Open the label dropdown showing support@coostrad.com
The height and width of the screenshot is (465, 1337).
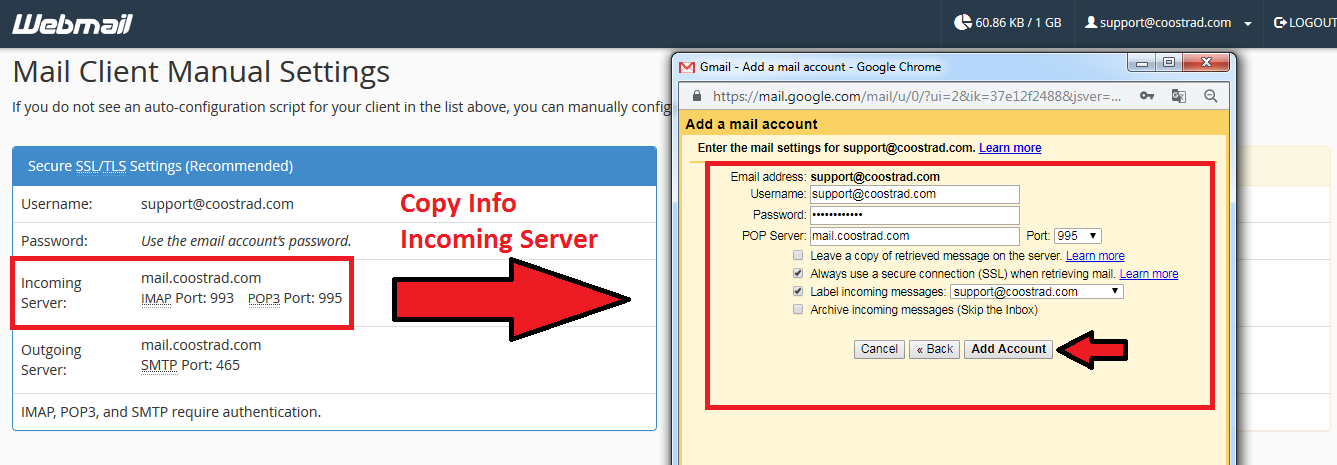1036,292
